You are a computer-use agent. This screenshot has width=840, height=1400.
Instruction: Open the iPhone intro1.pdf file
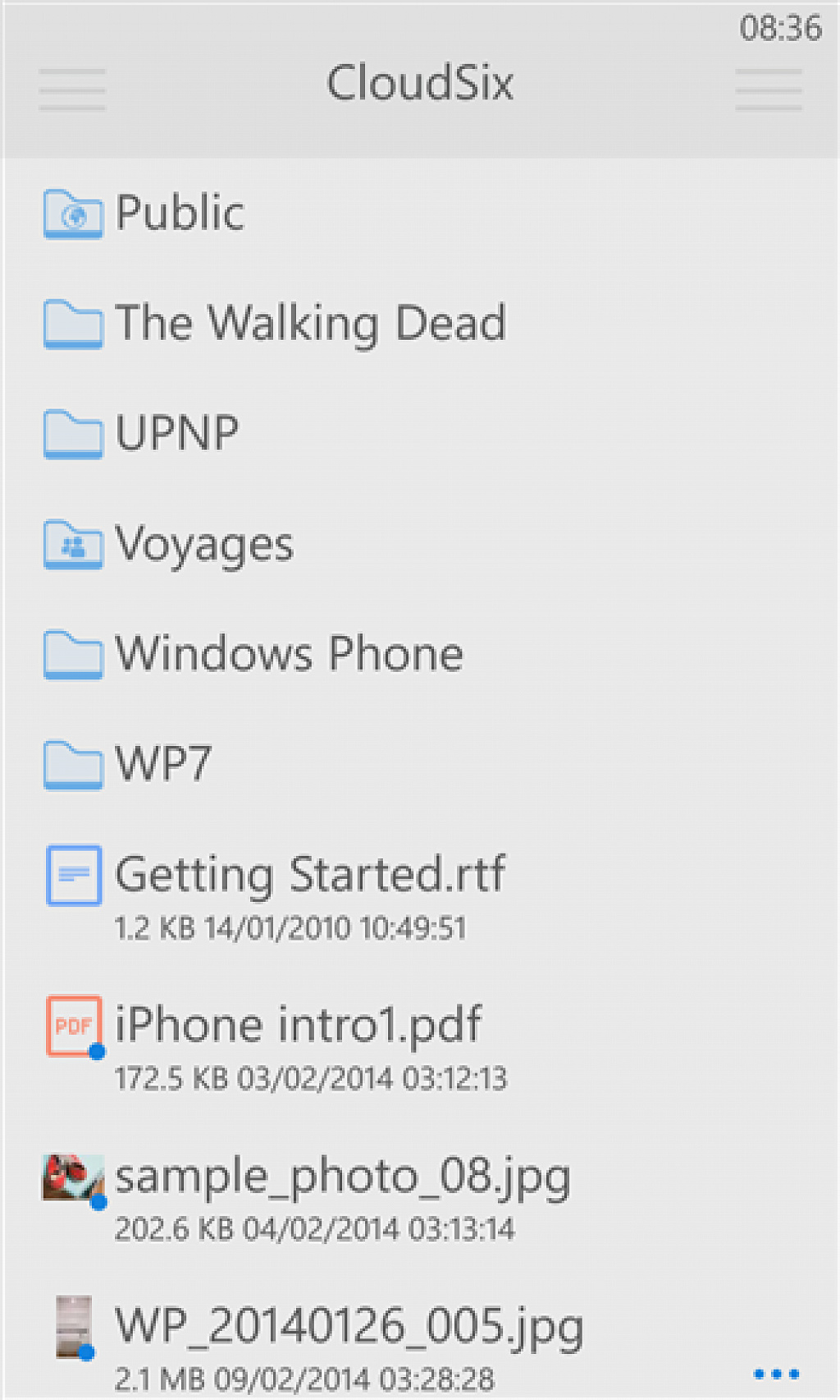point(420,1044)
